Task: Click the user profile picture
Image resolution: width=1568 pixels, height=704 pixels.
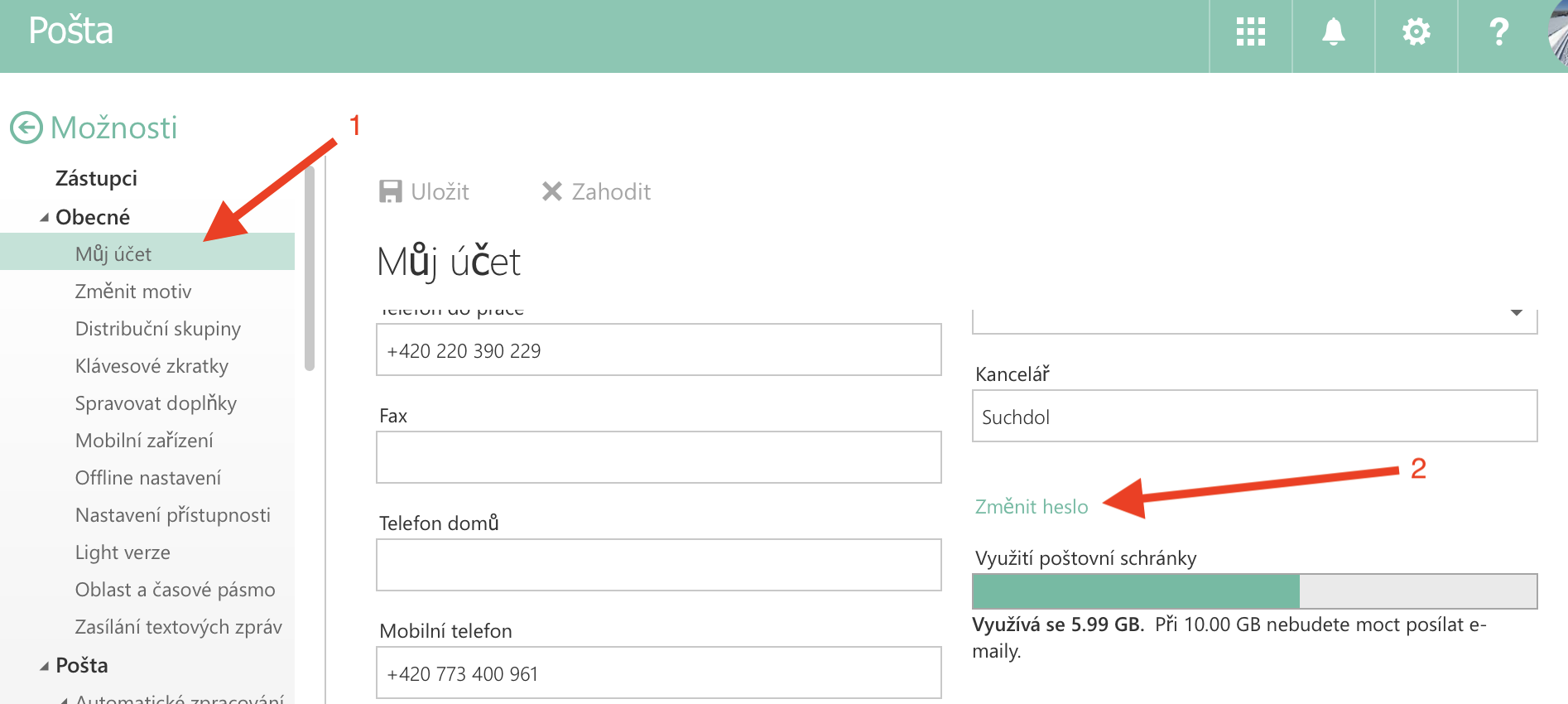Action: tap(1558, 35)
